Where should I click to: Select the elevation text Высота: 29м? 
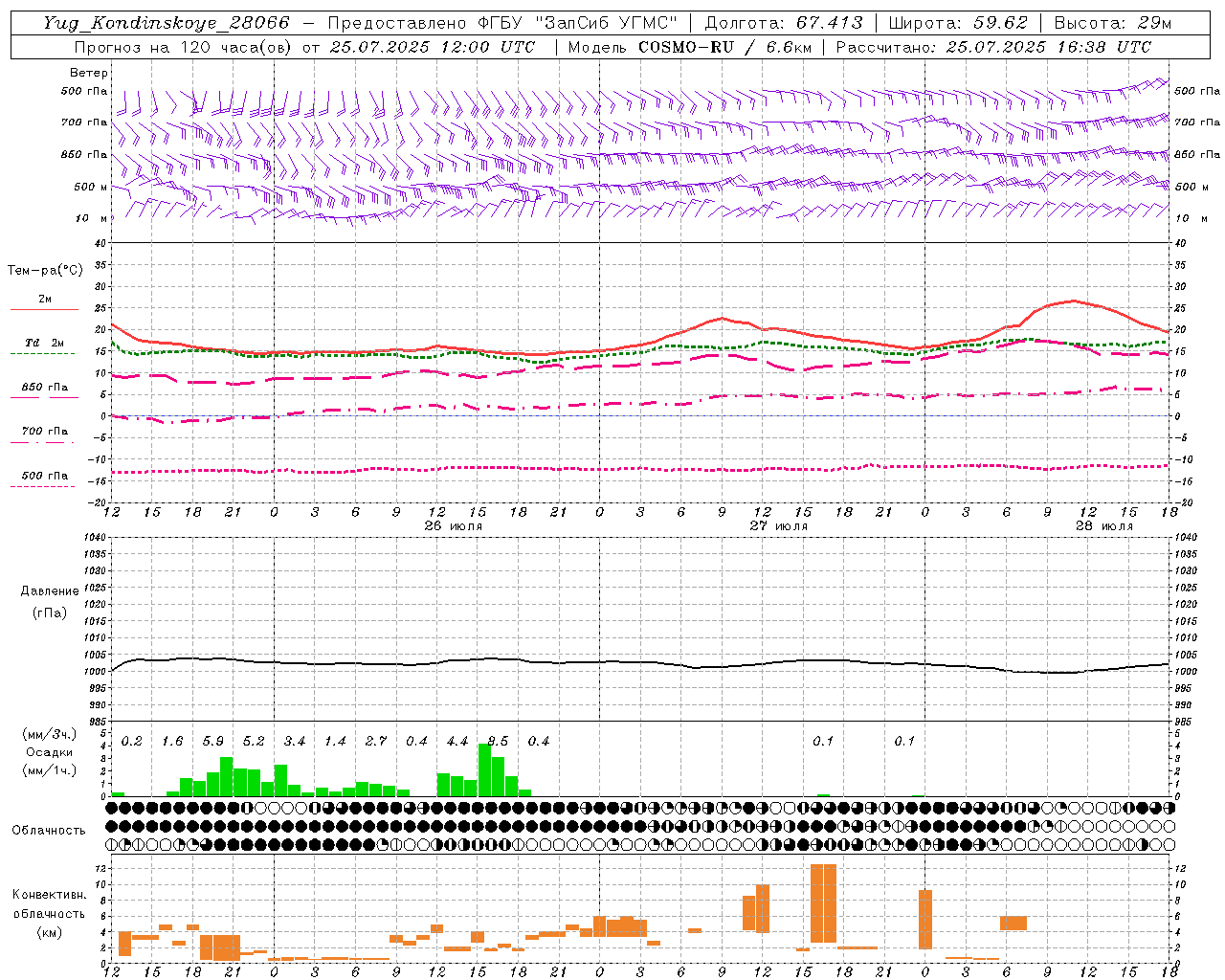tap(1112, 23)
